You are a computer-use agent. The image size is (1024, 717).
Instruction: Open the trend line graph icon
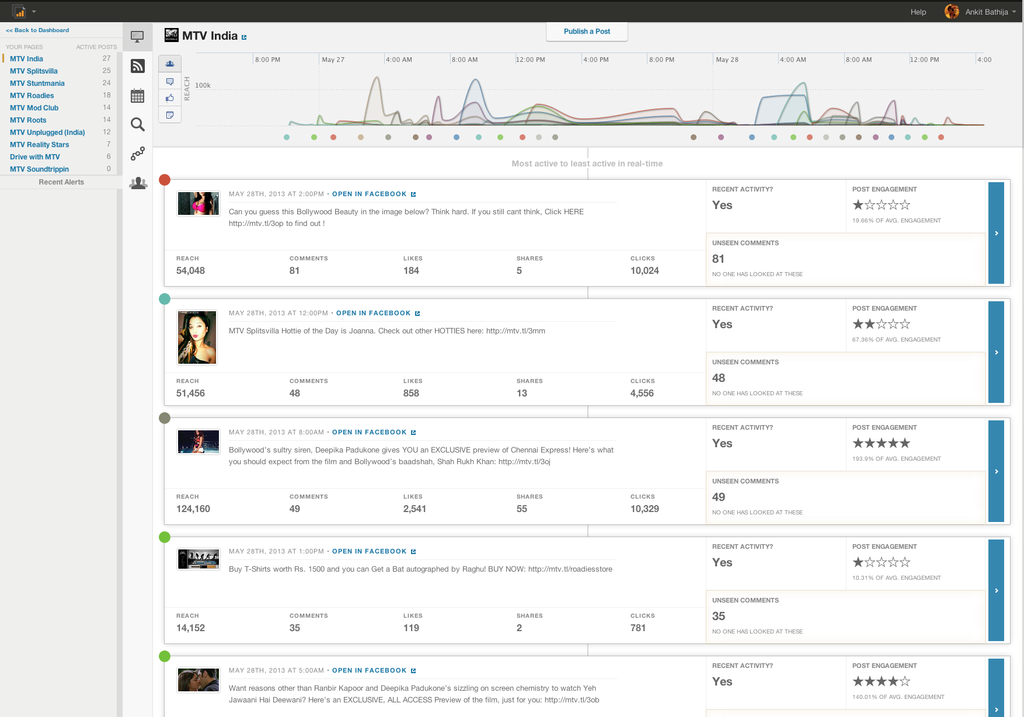(x=138, y=153)
